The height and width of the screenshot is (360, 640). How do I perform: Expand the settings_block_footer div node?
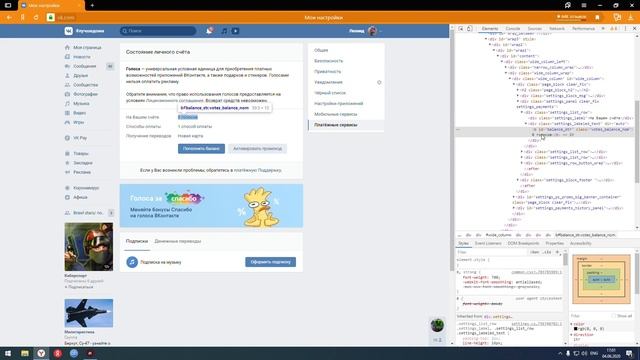click(x=518, y=180)
